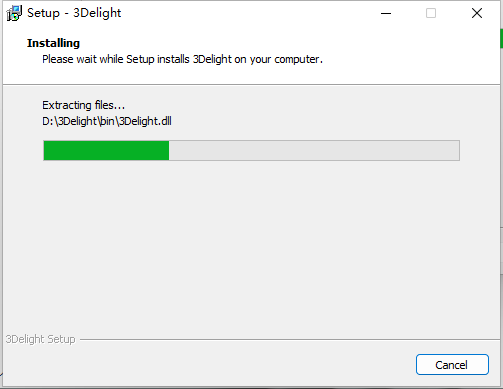Click the "Extracting files..." status label
This screenshot has height=389, width=503.
(x=83, y=105)
